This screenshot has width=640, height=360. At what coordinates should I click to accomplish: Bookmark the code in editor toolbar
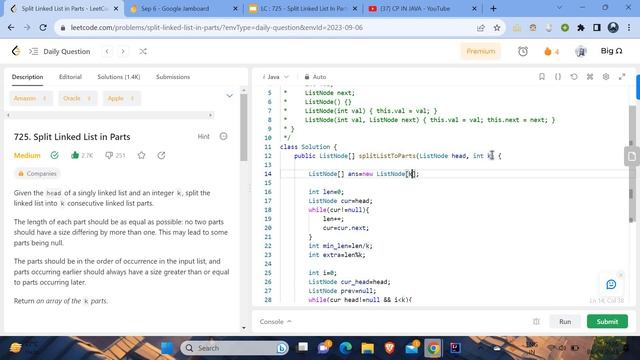click(x=542, y=77)
